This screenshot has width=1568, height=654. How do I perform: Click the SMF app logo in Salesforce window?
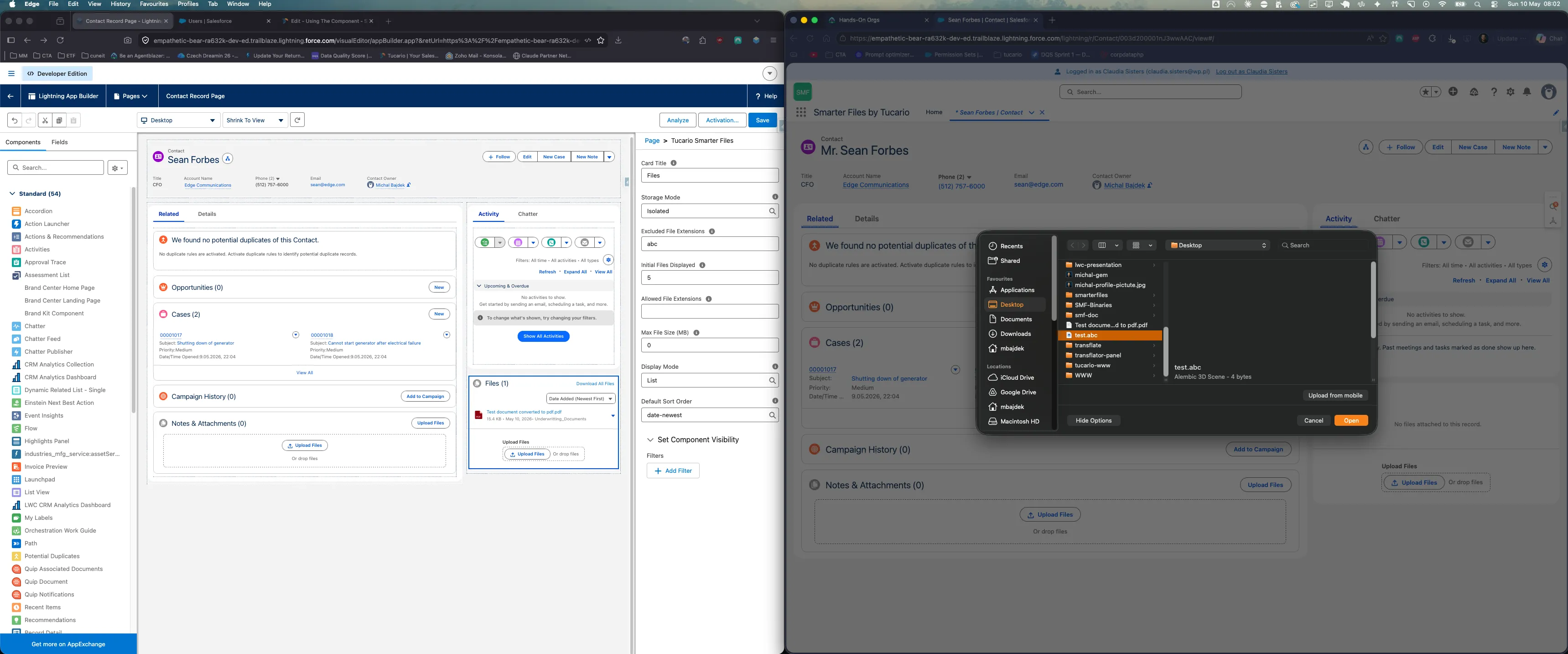(803, 92)
